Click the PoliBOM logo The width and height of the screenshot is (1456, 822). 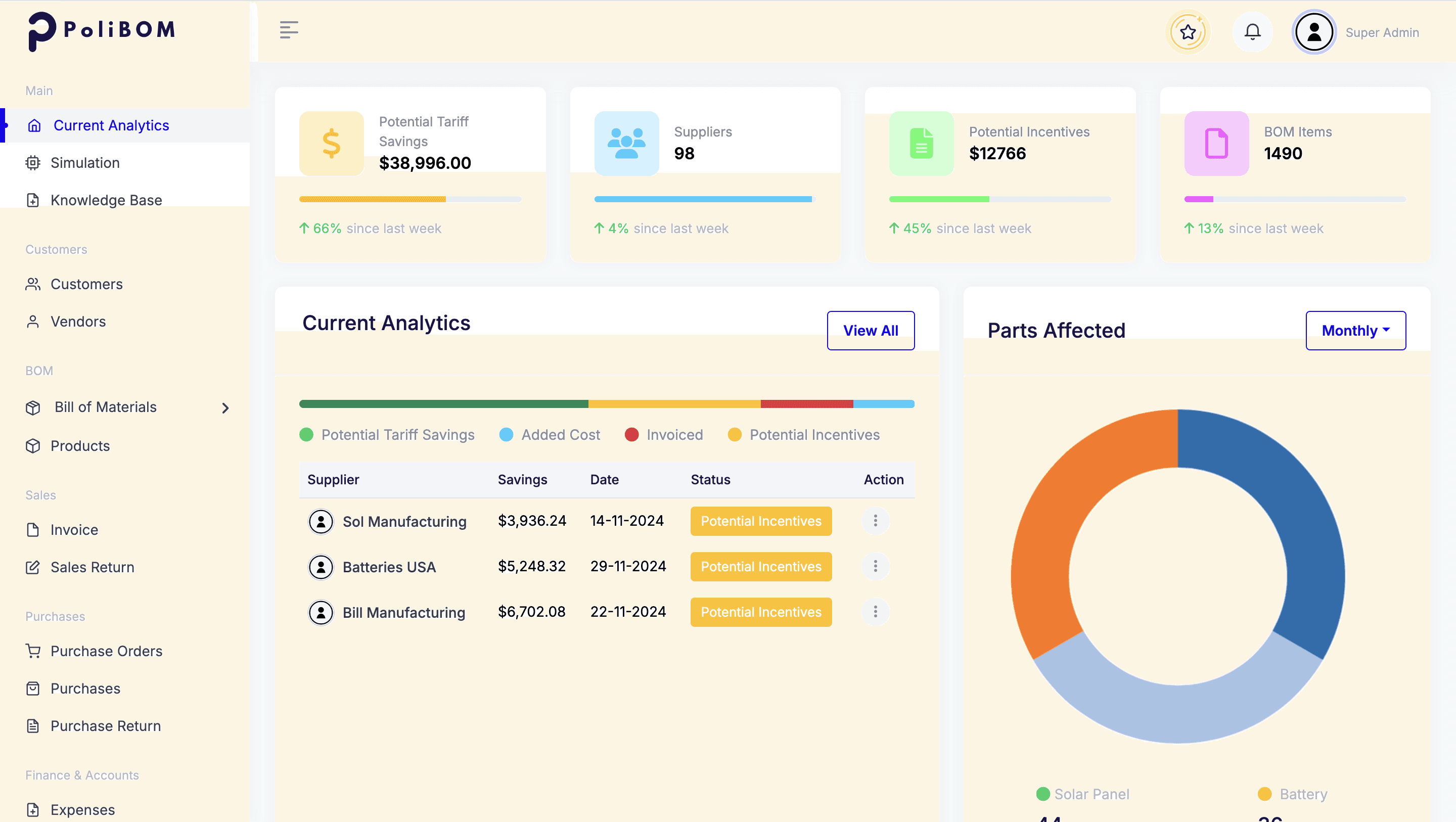[102, 30]
